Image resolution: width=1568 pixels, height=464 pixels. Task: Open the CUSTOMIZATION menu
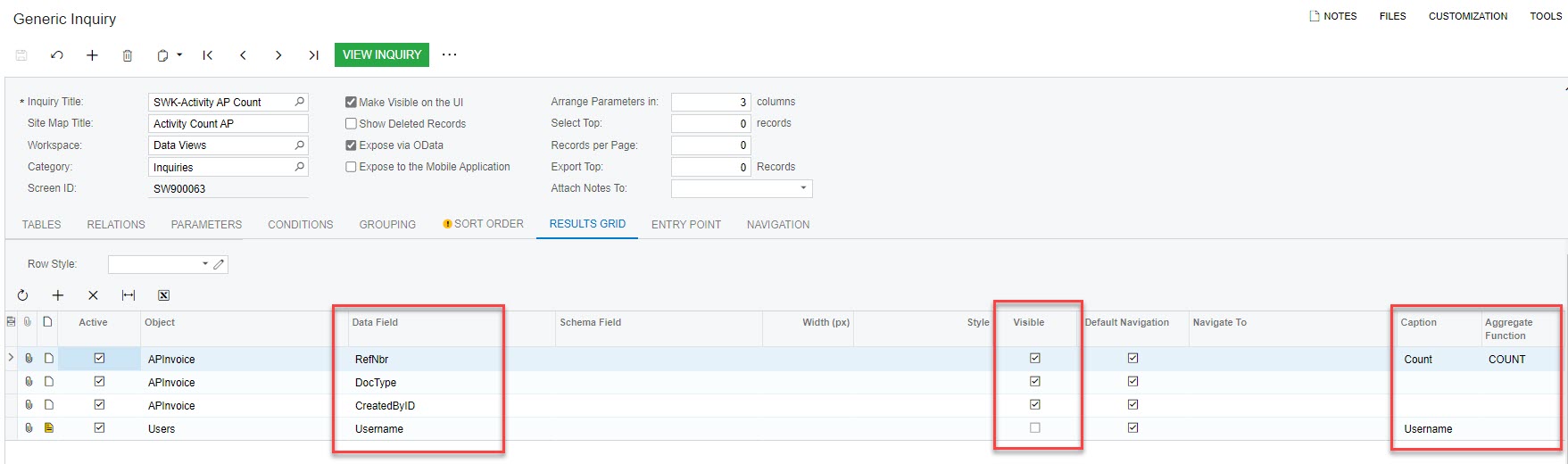coord(1468,16)
